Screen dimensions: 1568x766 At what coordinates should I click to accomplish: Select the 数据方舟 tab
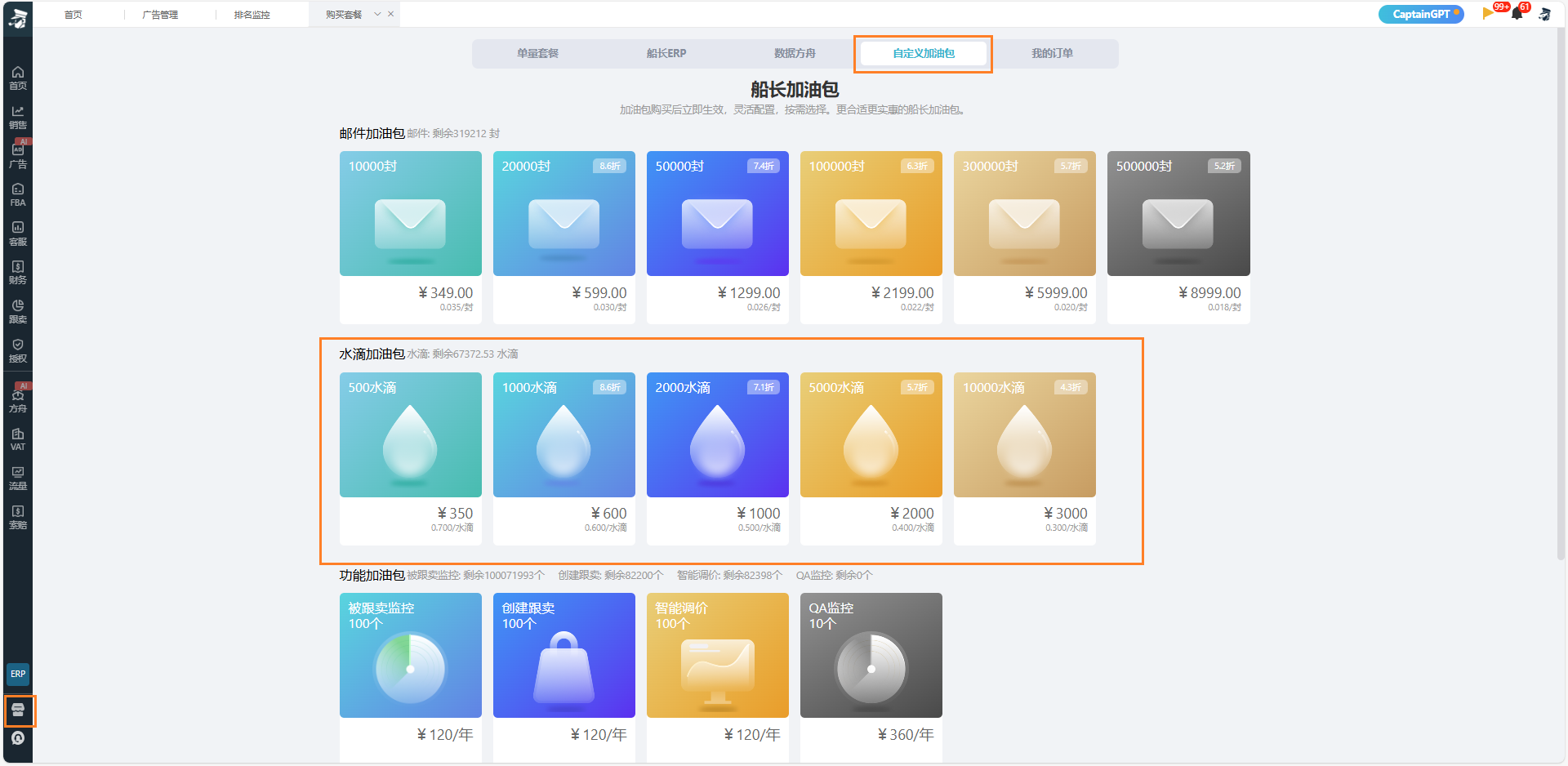click(795, 53)
